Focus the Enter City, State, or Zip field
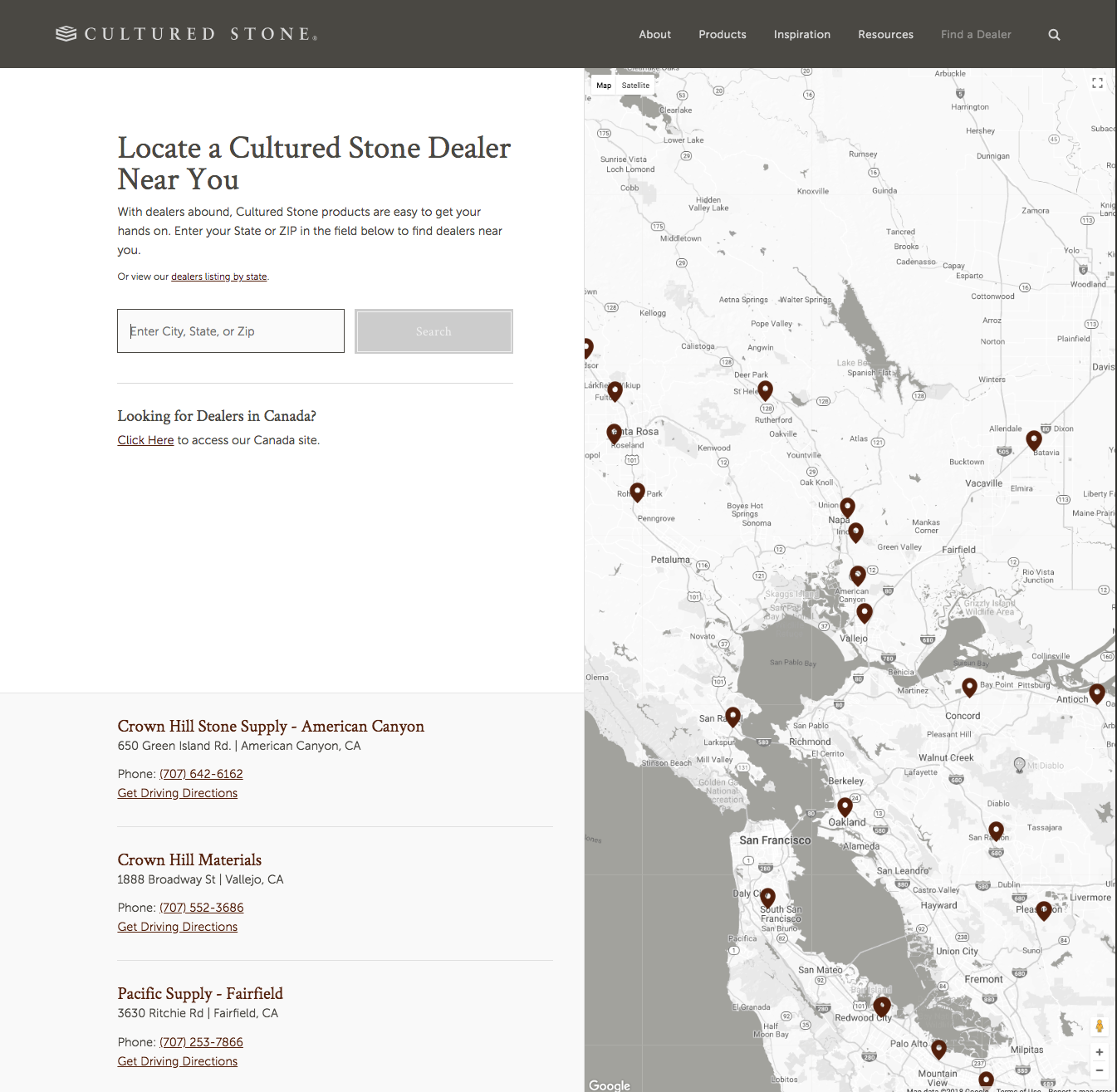Screen dimensions: 1117x1092 [x=231, y=331]
